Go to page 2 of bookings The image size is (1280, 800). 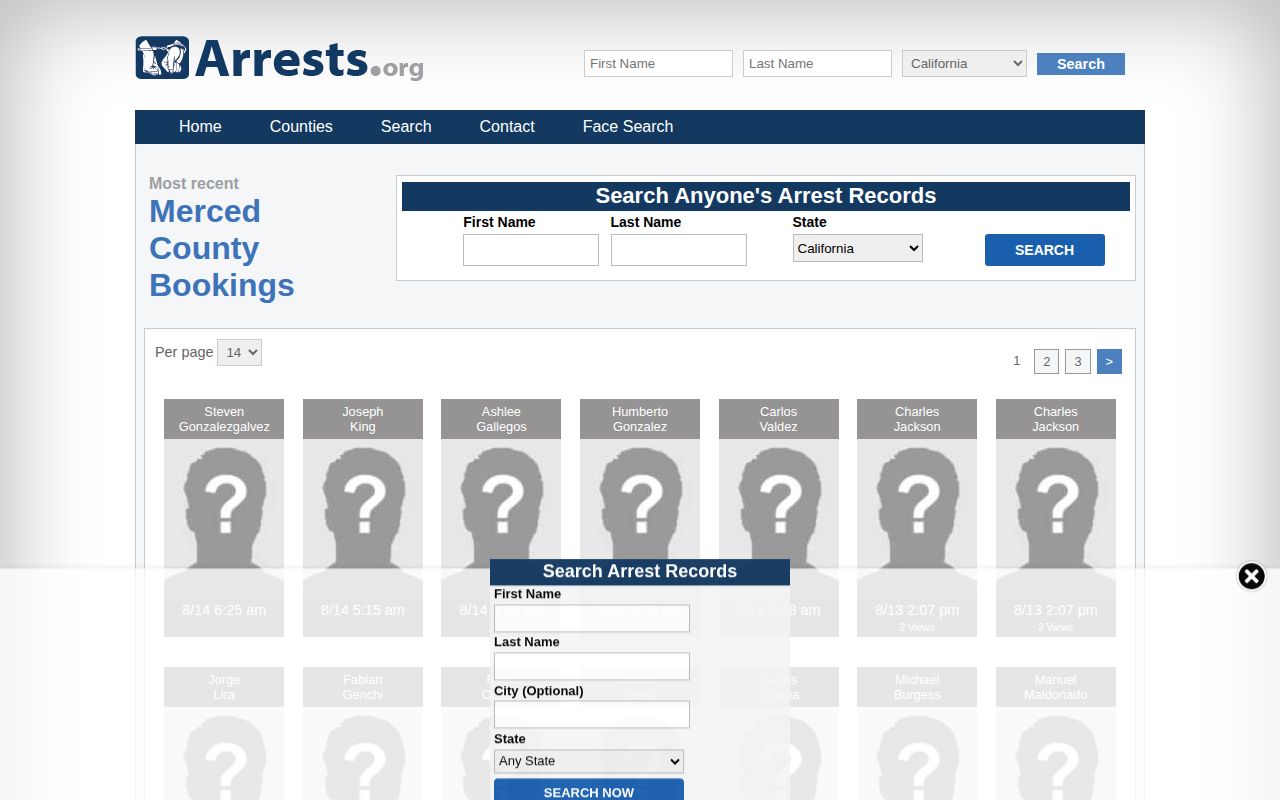click(1046, 361)
